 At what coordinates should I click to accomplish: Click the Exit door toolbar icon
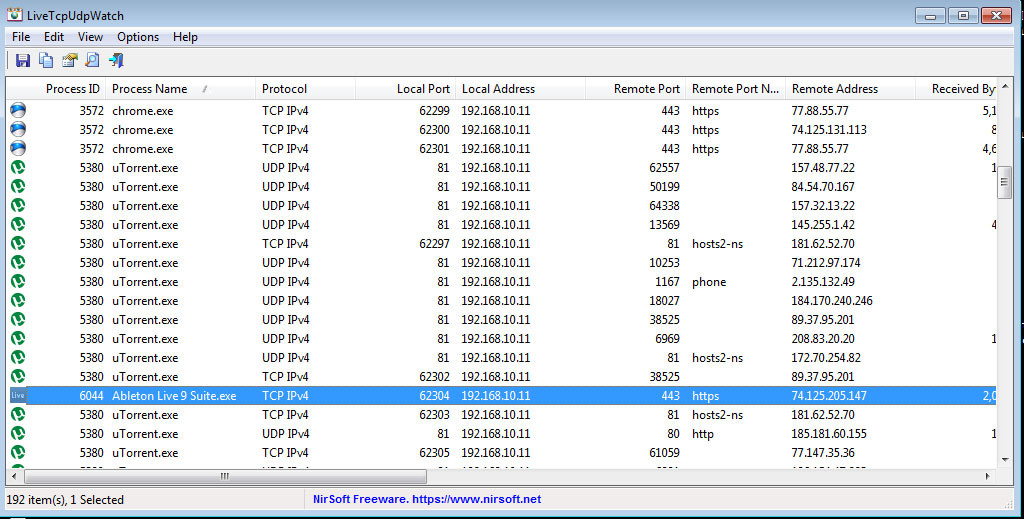point(116,61)
